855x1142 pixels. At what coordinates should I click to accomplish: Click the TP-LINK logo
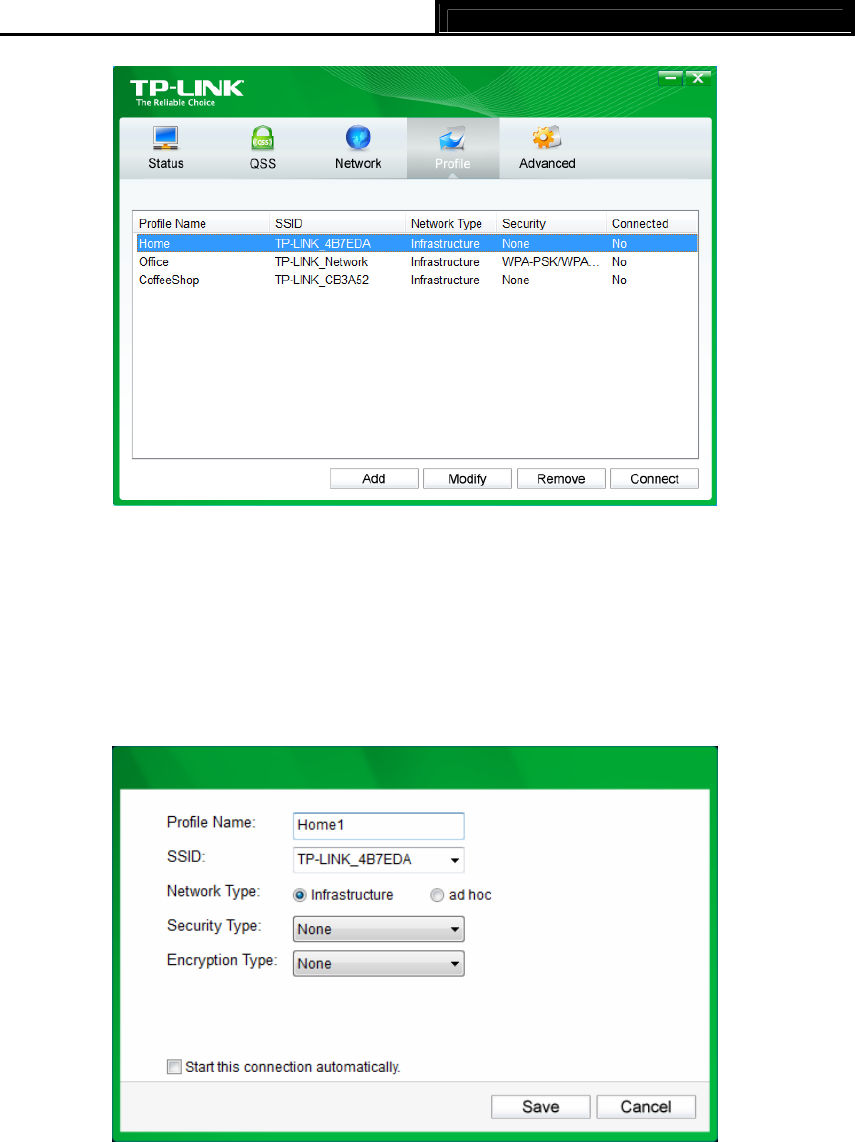pos(186,92)
